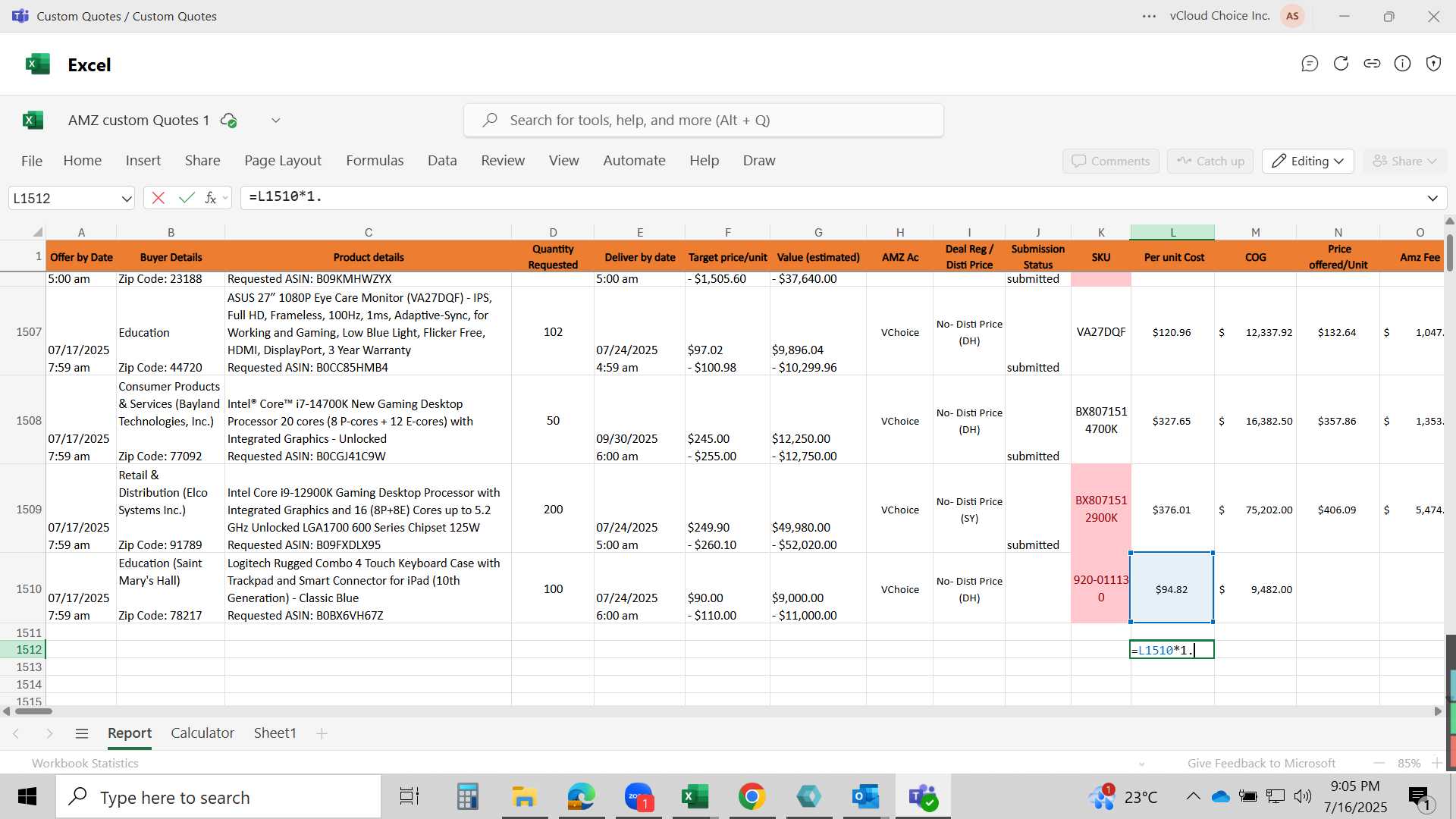Viewport: 1456px width, 819px height.
Task: Open the Data ribbon tab
Action: tap(442, 161)
